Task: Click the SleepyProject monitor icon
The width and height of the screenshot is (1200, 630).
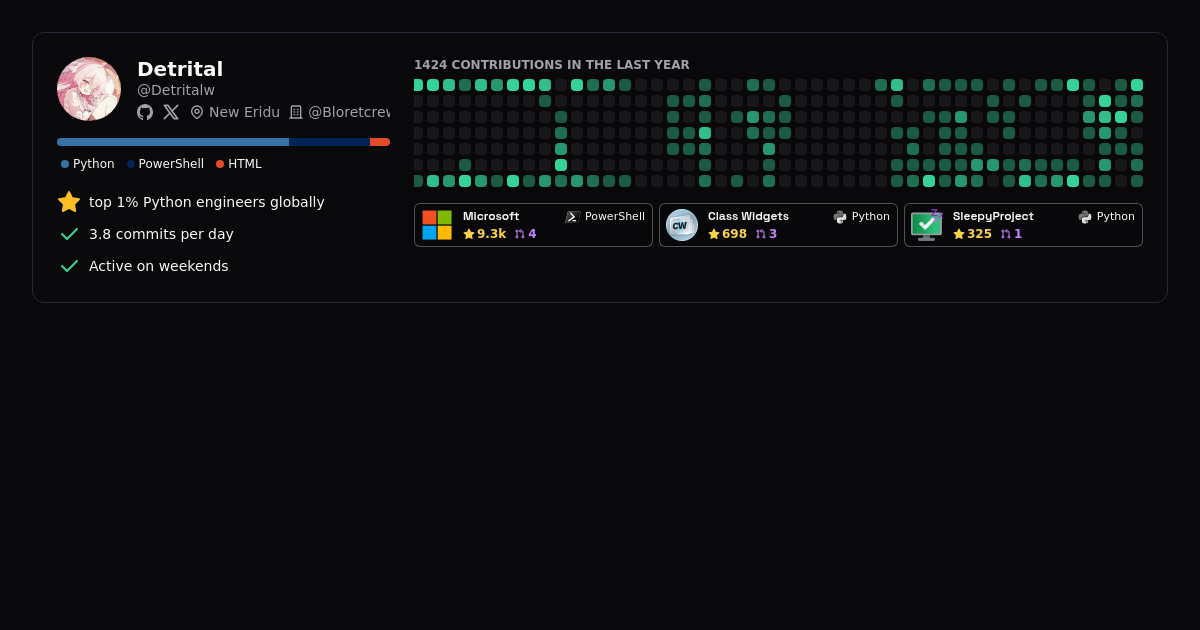Action: click(x=927, y=225)
